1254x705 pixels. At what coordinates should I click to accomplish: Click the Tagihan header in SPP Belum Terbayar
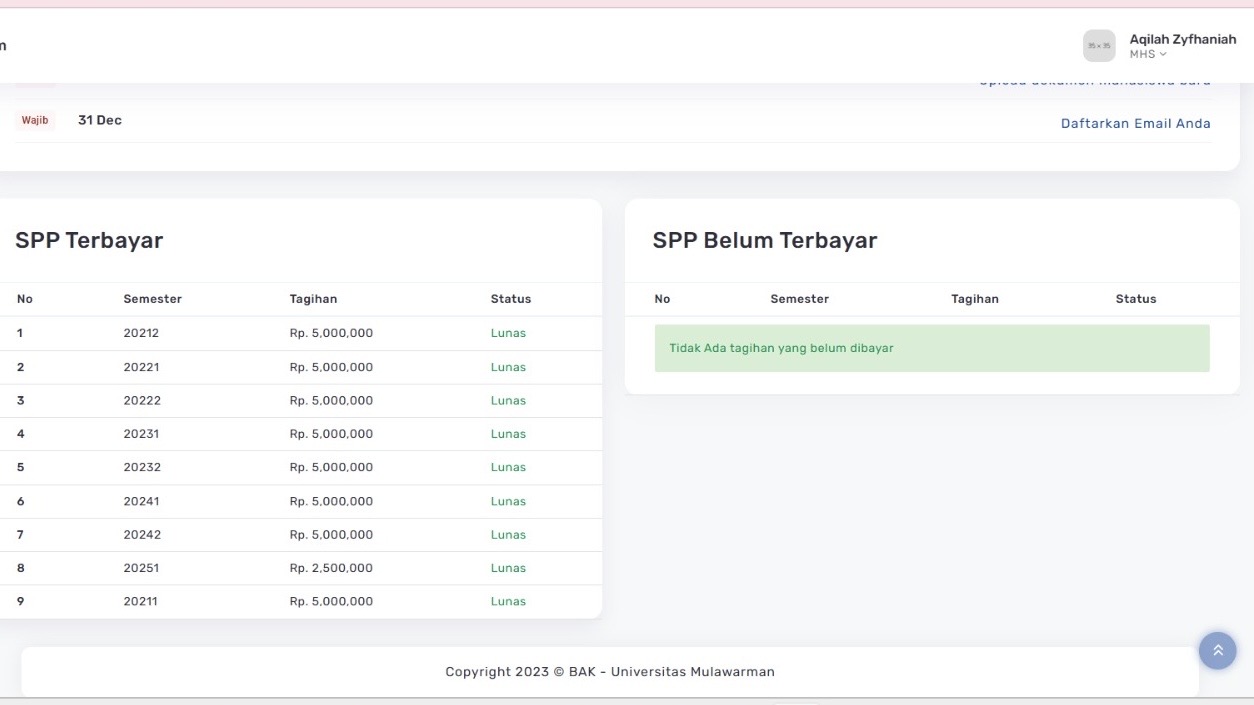pos(974,299)
